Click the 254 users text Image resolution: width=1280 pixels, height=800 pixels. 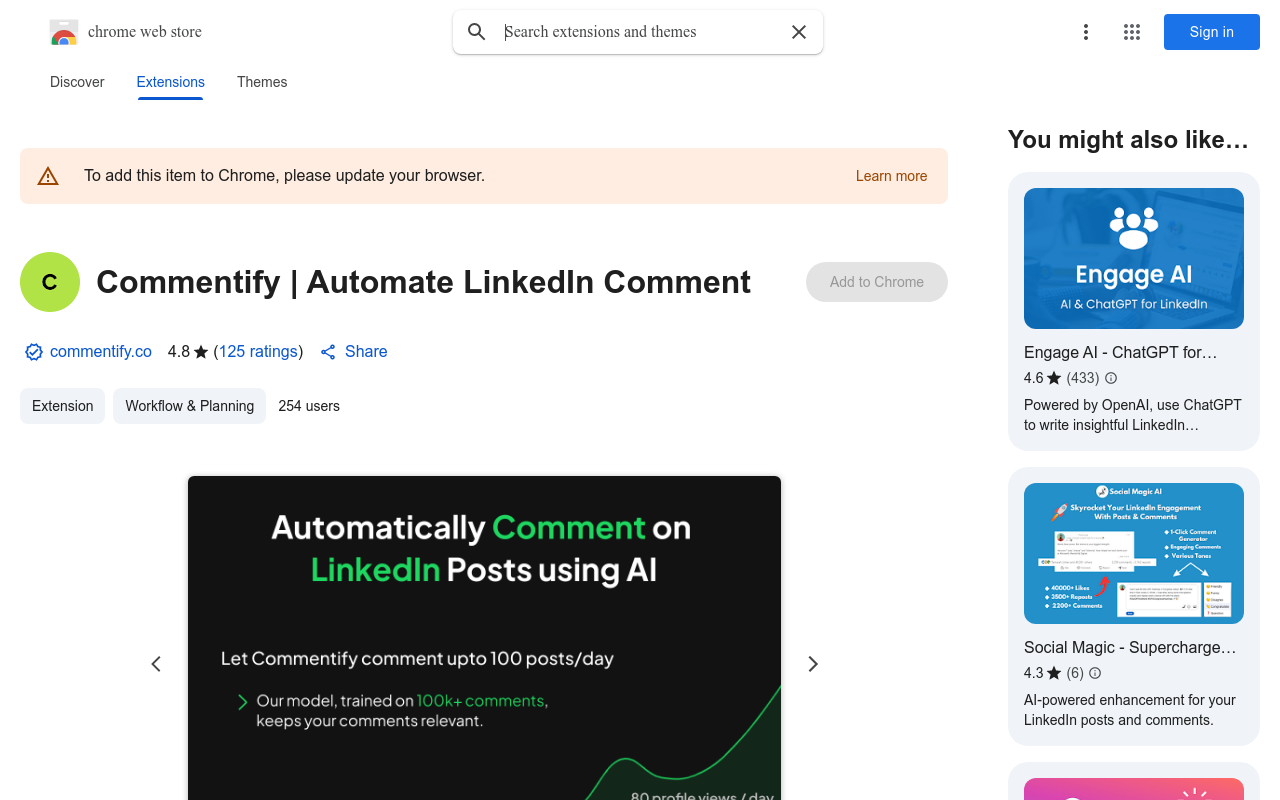pos(309,406)
